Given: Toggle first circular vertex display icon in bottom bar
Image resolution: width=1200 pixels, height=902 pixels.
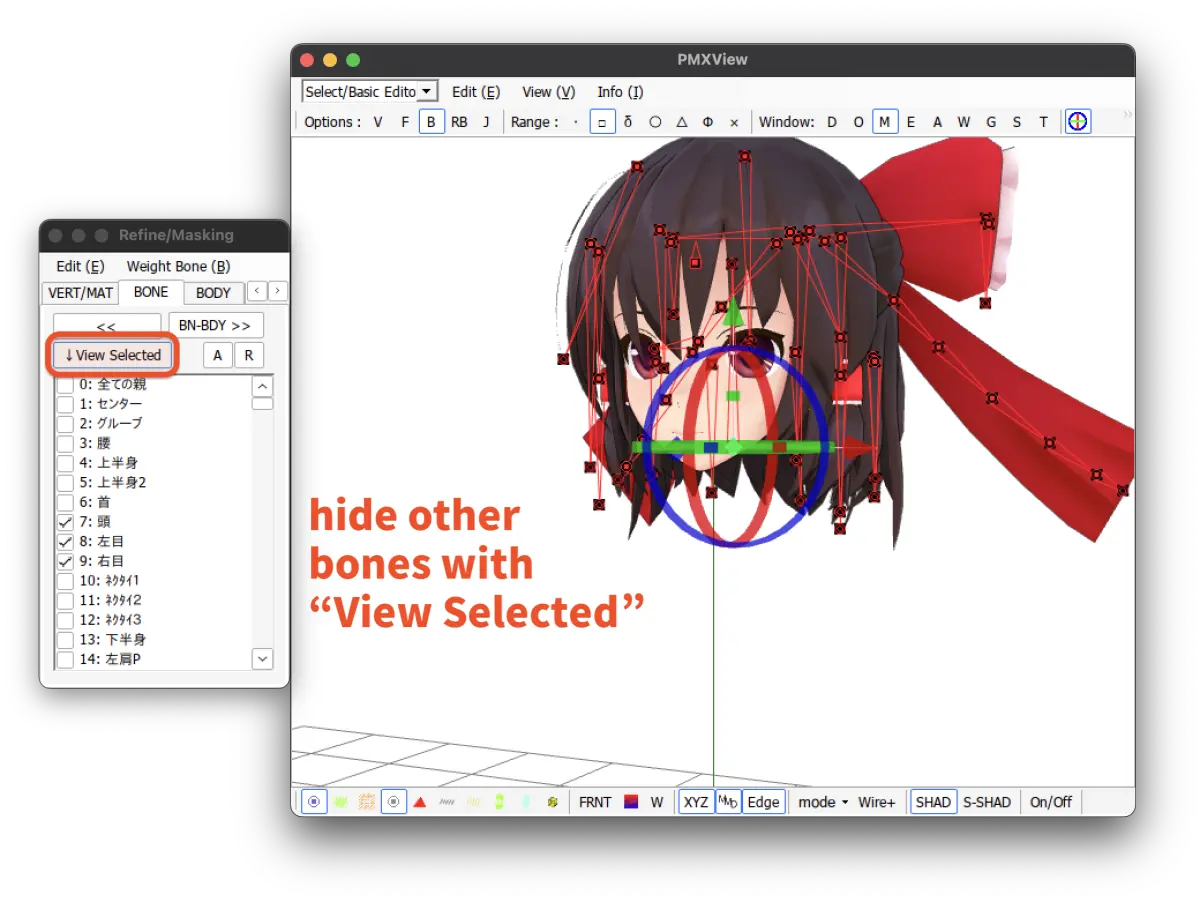Looking at the screenshot, I should pyautogui.click(x=314, y=802).
